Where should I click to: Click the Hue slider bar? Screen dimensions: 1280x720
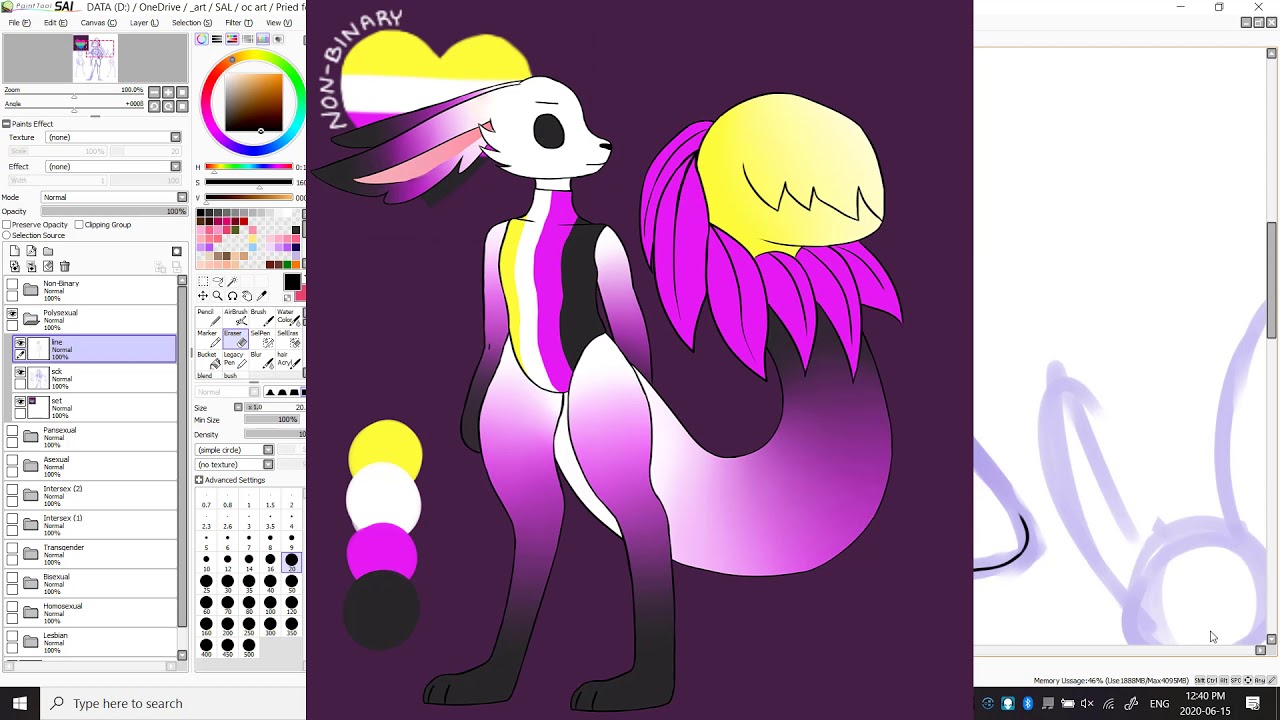pyautogui.click(x=249, y=167)
